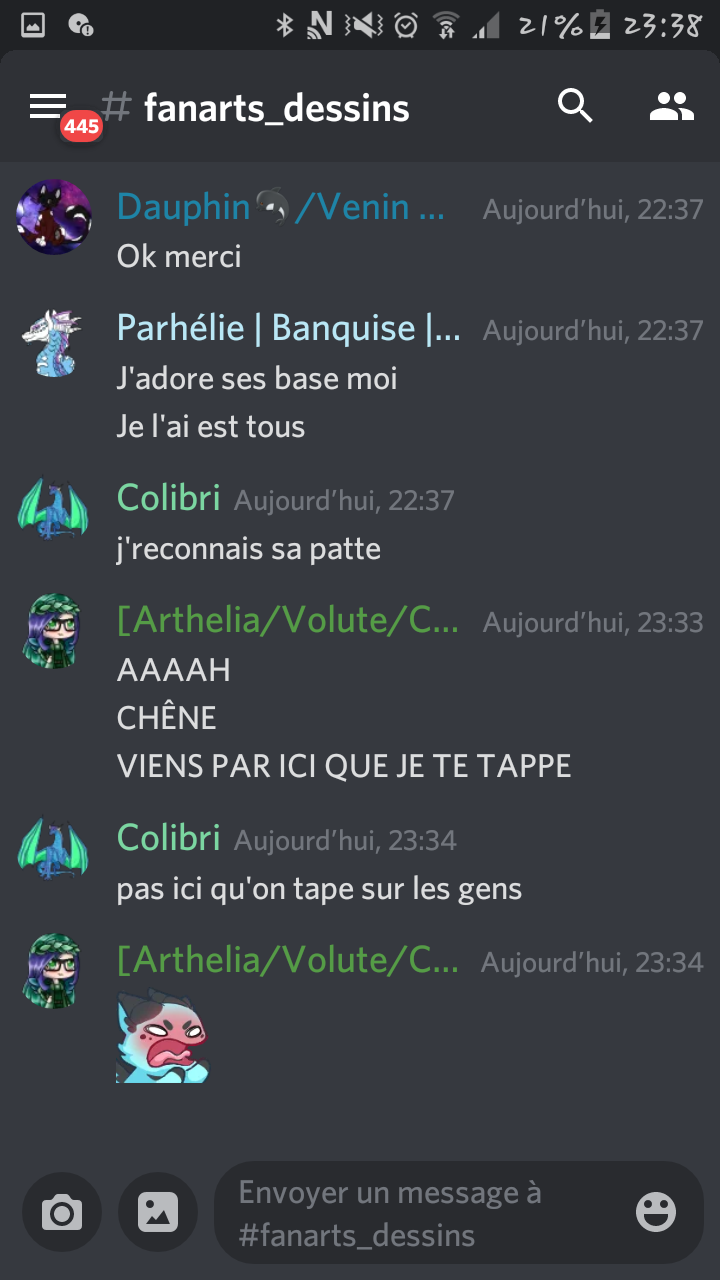Tap Arthelia's avatar on the 23:33 message
The width and height of the screenshot is (720, 1280).
pos(54,631)
